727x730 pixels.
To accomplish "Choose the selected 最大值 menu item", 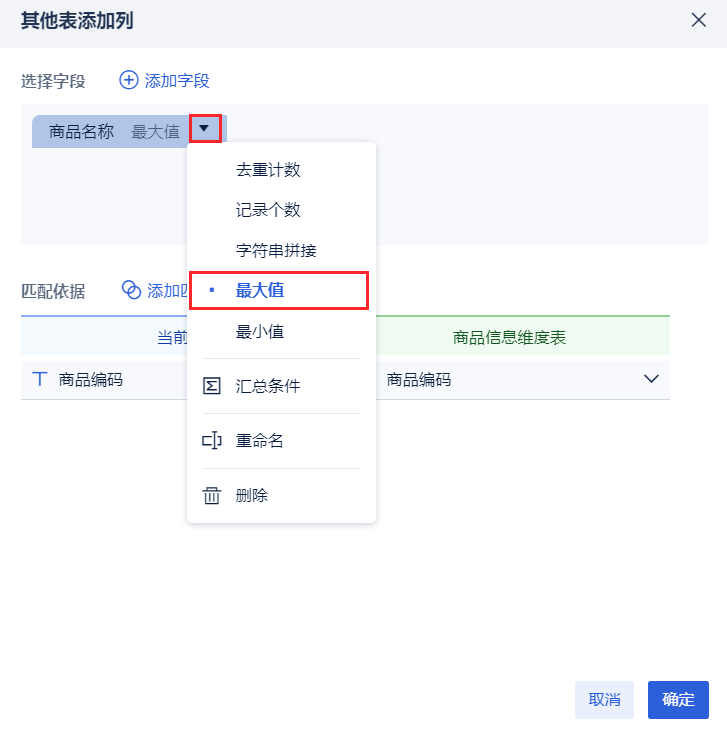I will [x=260, y=290].
